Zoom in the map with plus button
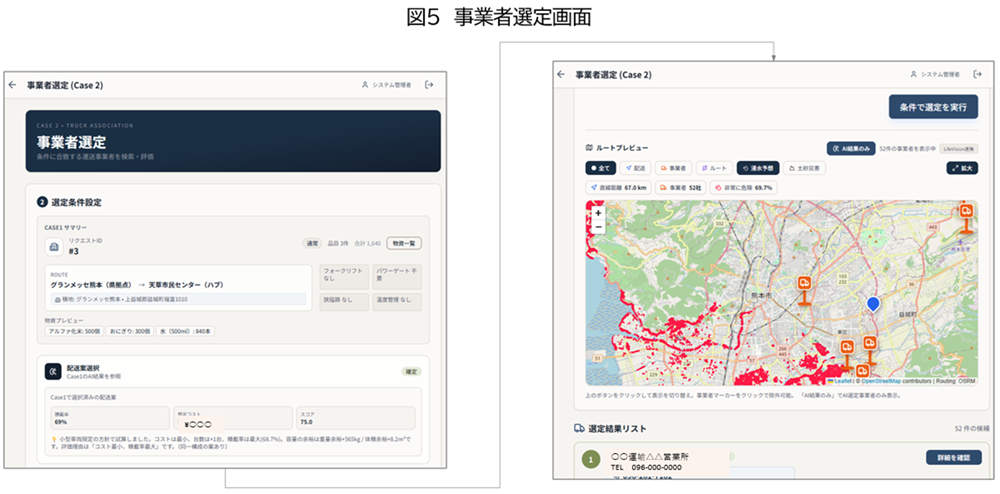Viewport: 1000px width, 494px height. tap(598, 213)
